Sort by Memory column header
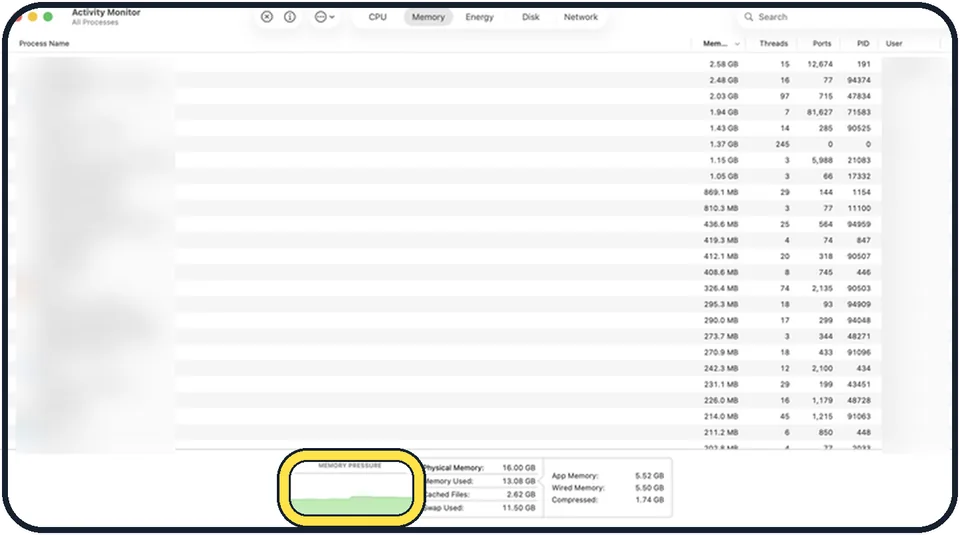This screenshot has width=960, height=535. [714, 43]
